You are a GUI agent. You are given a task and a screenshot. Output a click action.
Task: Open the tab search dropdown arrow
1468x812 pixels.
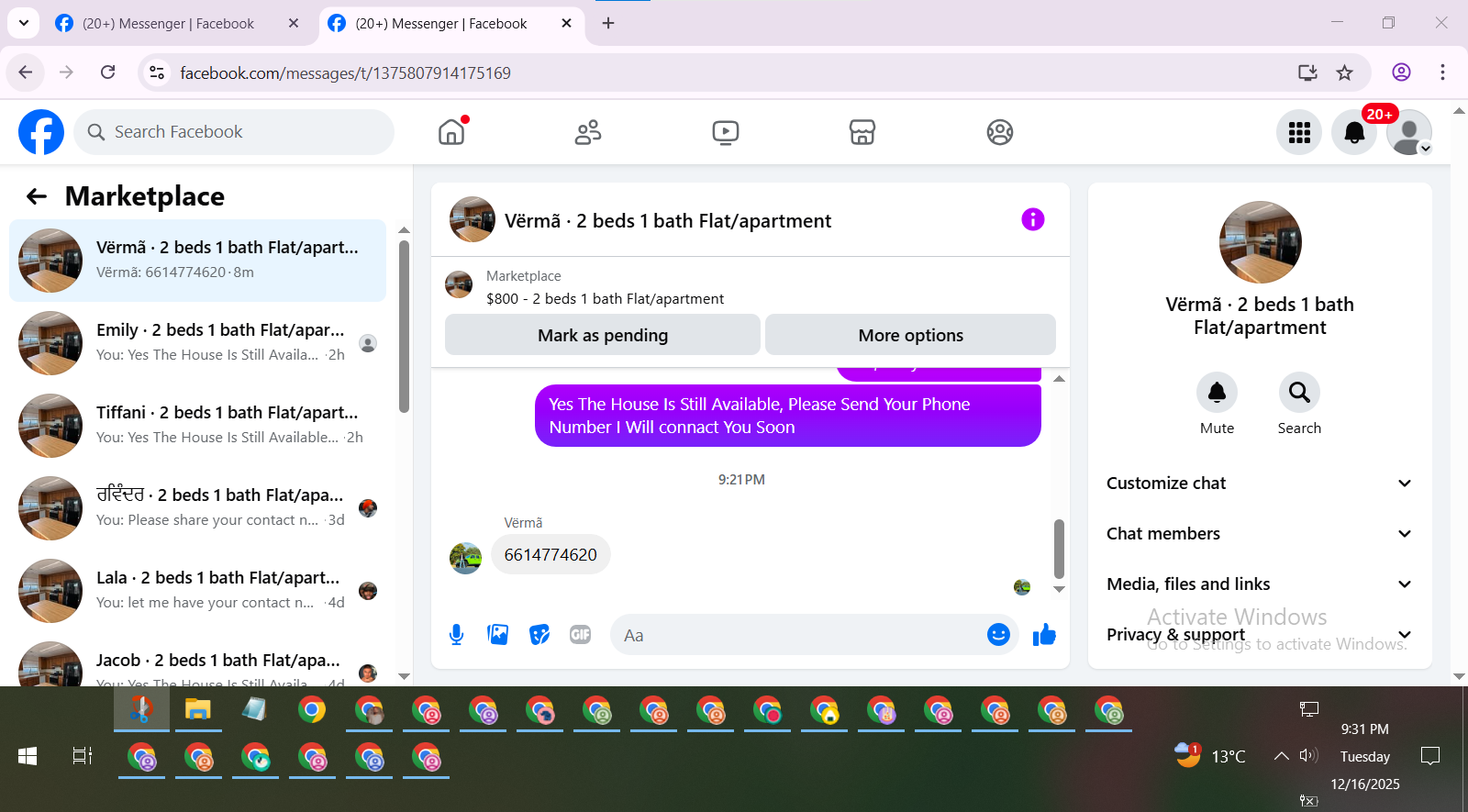click(24, 23)
